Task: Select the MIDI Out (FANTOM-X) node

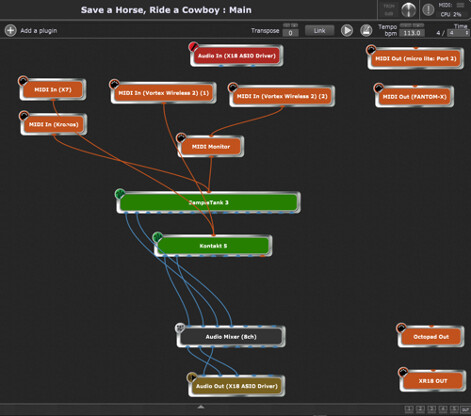Action: pyautogui.click(x=414, y=97)
